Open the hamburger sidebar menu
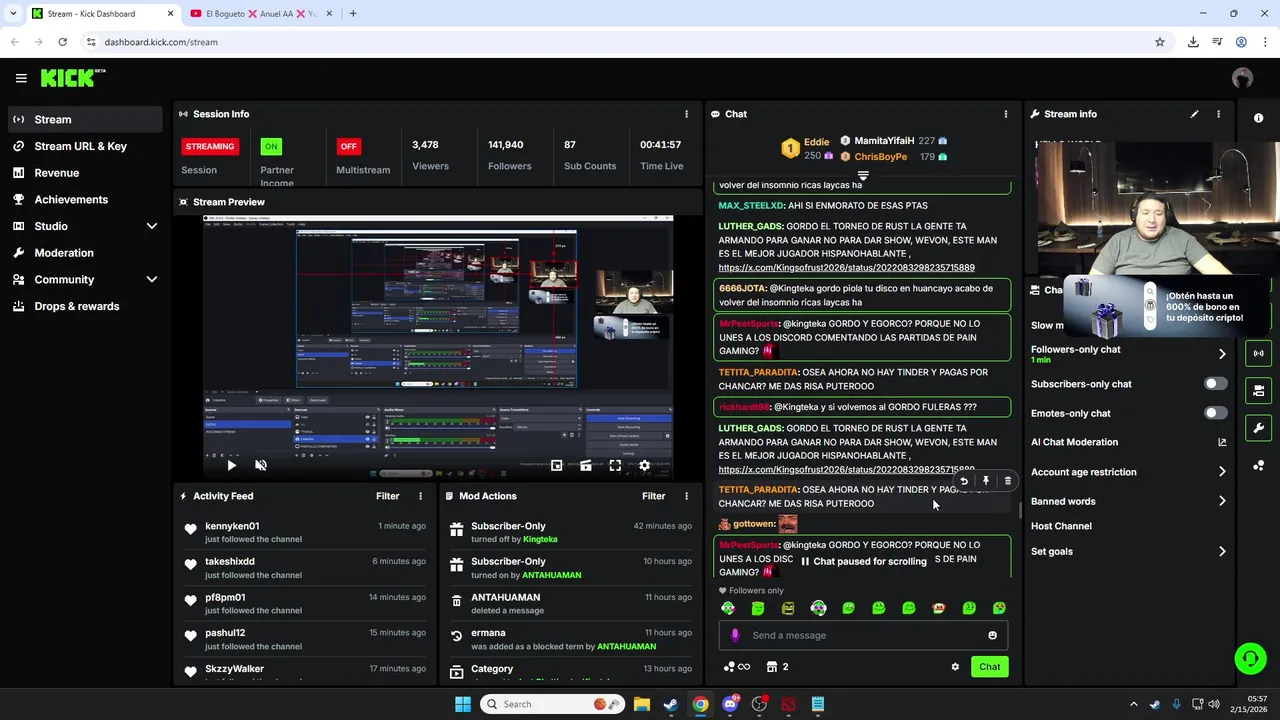This screenshot has width=1280, height=720. (x=21, y=78)
